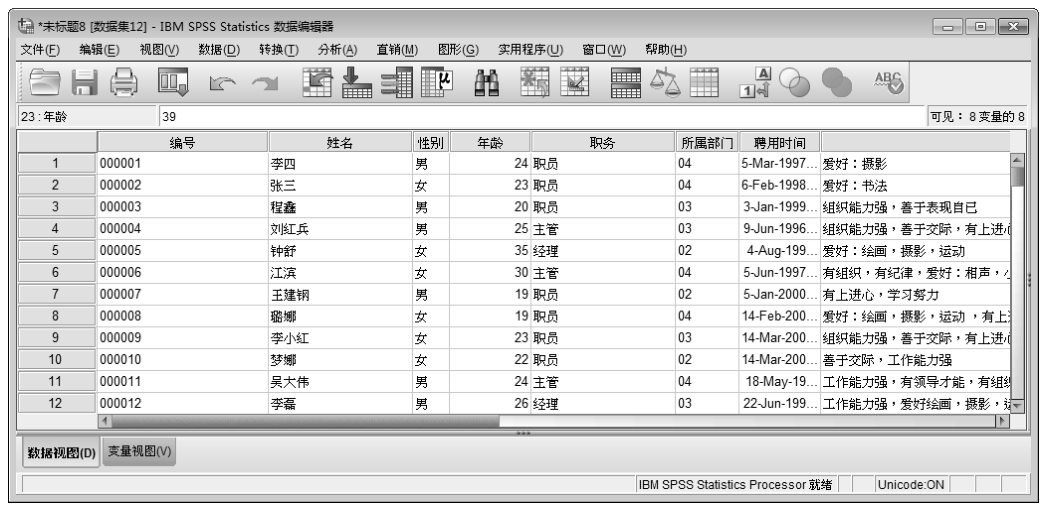
Task: Click the Insert cases icon
Action: [x=534, y=83]
